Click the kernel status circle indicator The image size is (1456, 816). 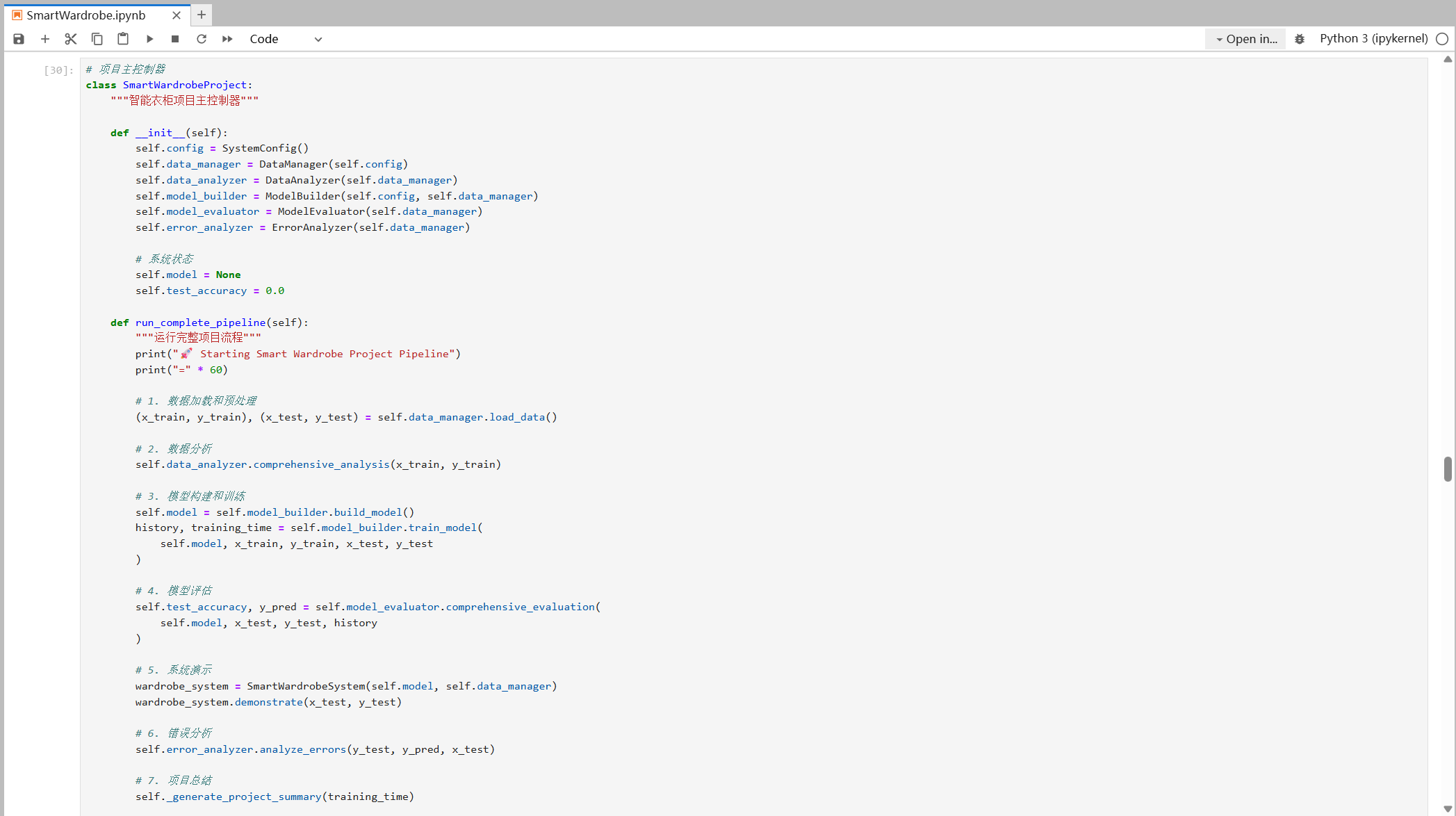(x=1442, y=39)
